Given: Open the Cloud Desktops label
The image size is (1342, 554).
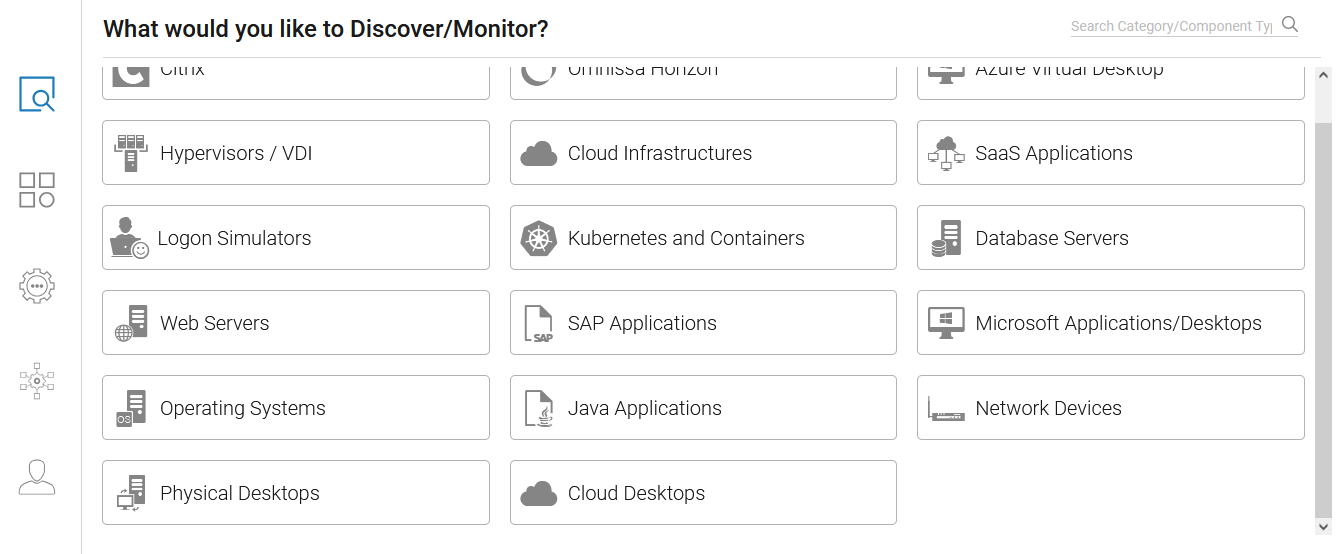Looking at the screenshot, I should point(637,493).
